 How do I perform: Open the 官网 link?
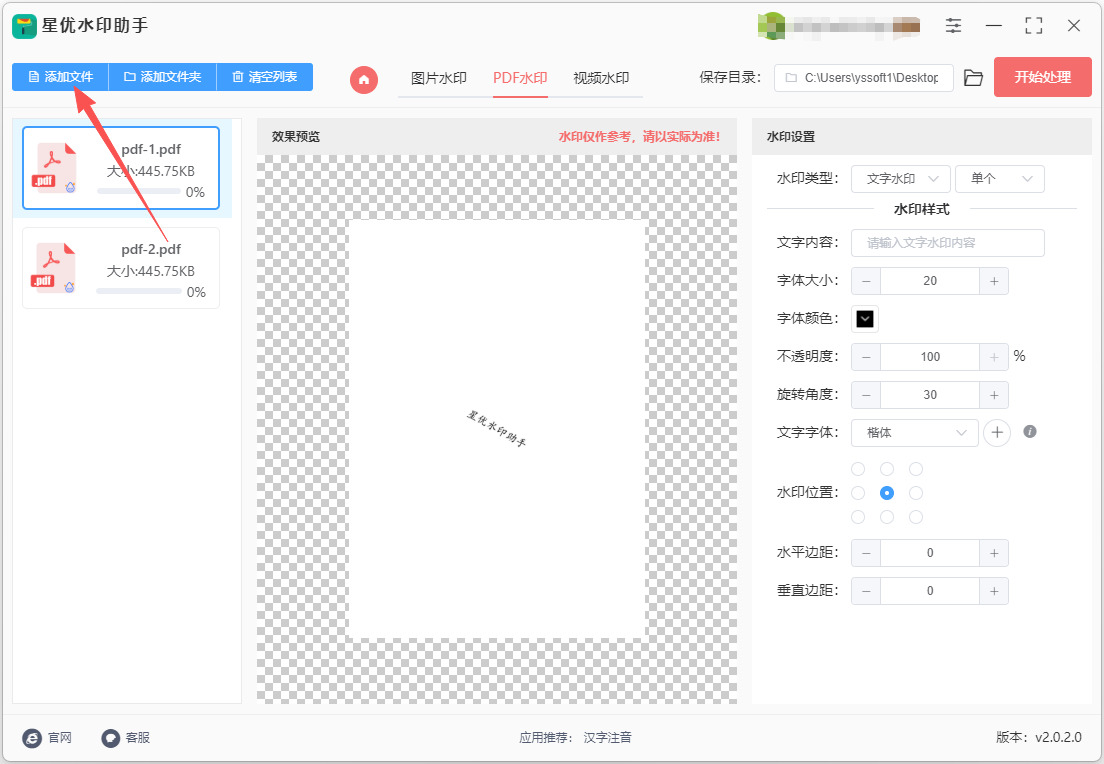(x=60, y=738)
